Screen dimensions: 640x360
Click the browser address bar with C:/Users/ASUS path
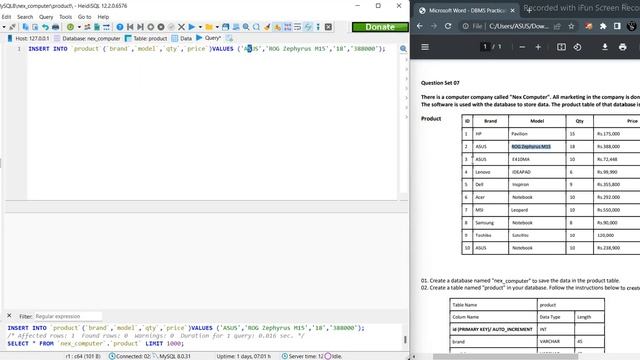(x=518, y=26)
